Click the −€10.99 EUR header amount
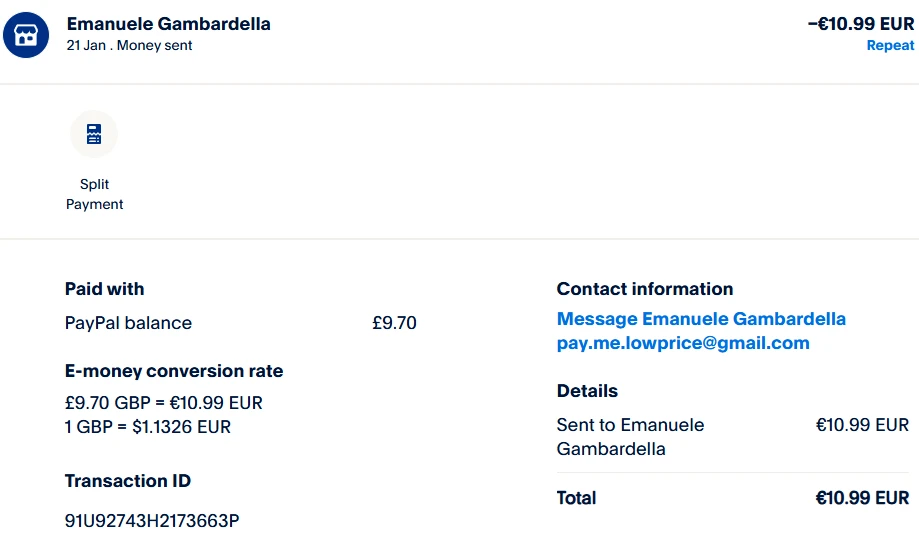The image size is (919, 559). [860, 23]
